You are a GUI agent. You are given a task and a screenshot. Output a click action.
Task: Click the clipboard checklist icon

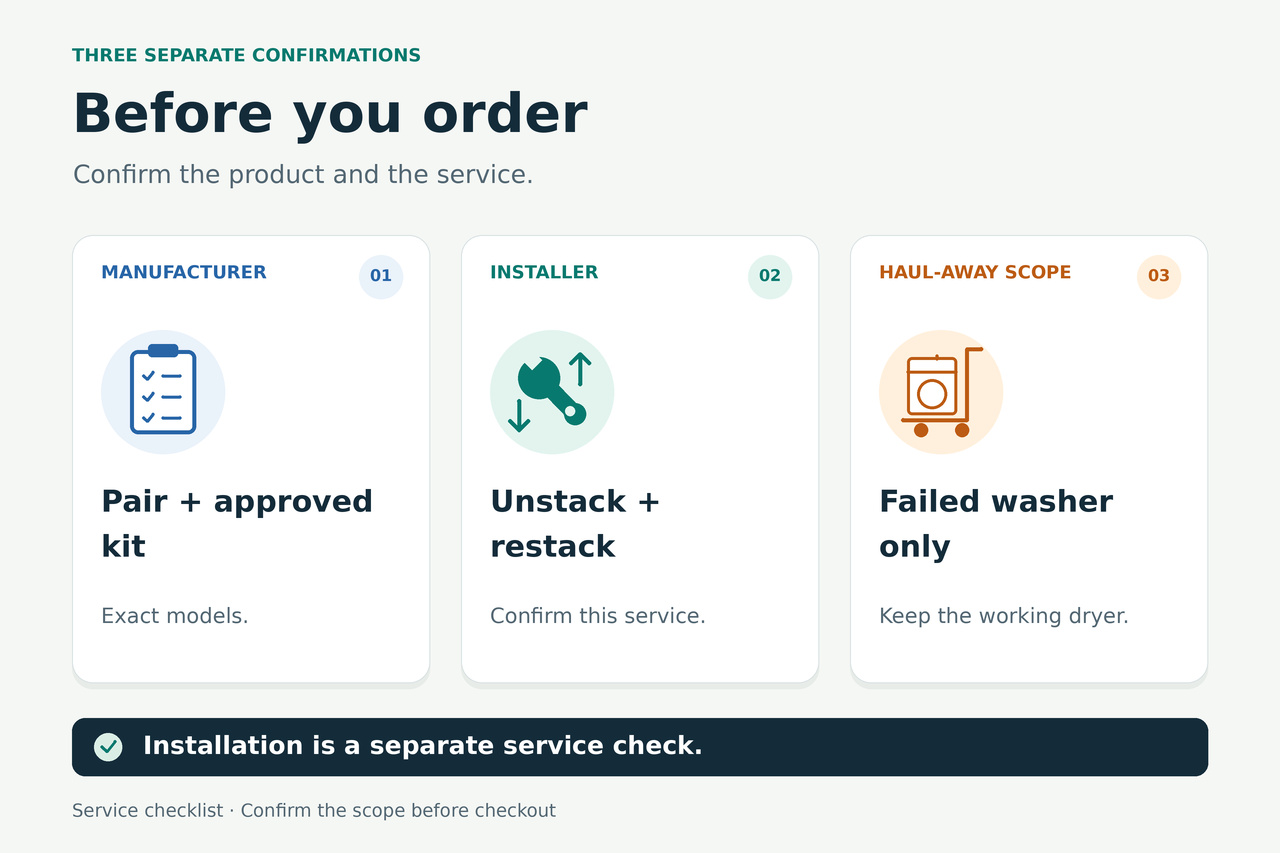163,392
